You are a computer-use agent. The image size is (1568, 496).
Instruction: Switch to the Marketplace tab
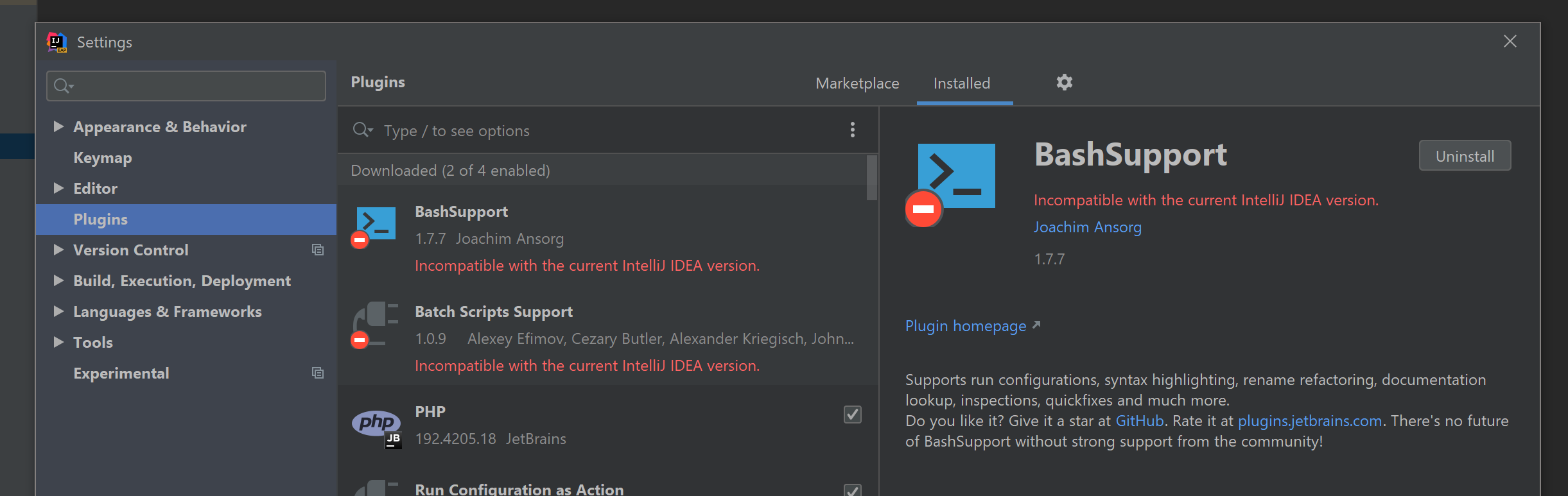[857, 83]
